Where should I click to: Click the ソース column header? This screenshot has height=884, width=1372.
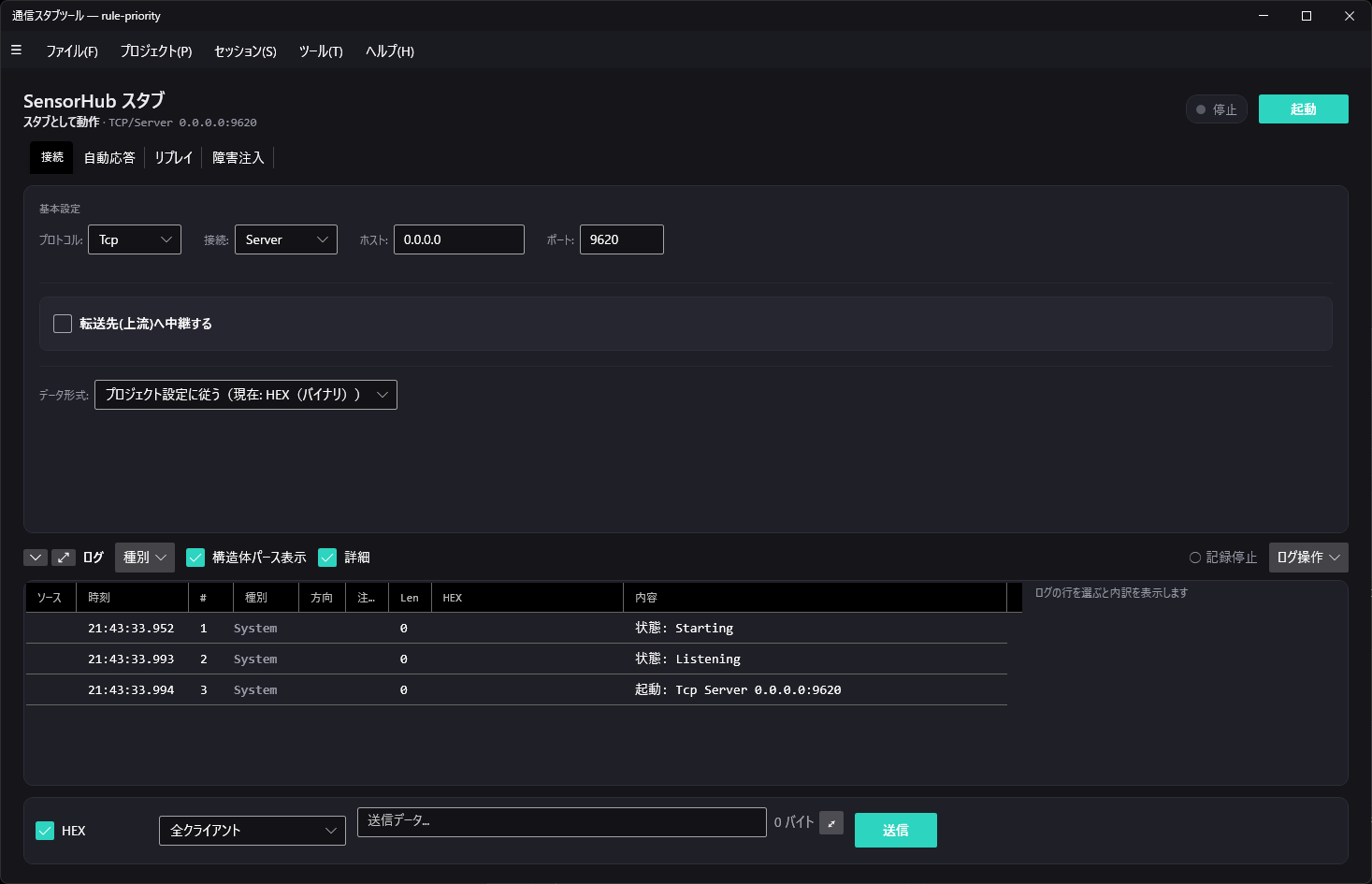[x=51, y=598]
